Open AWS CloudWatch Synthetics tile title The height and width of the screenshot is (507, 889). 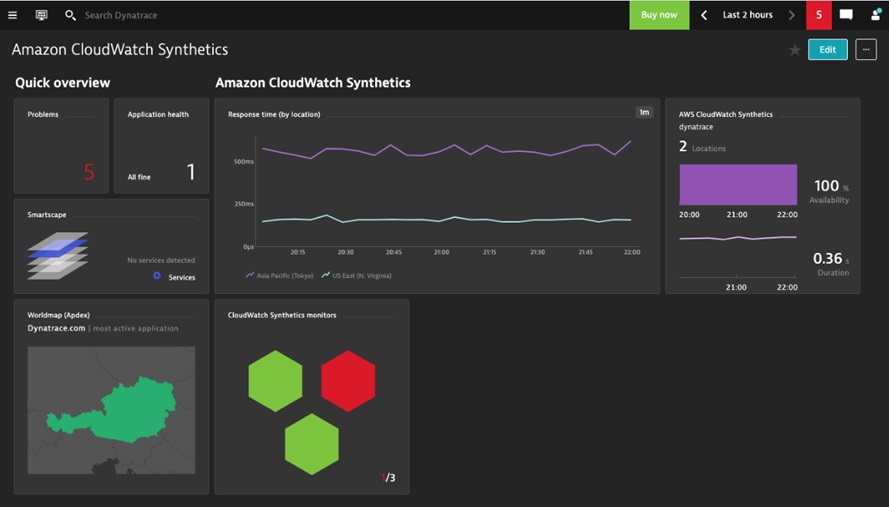pyautogui.click(x=725, y=115)
